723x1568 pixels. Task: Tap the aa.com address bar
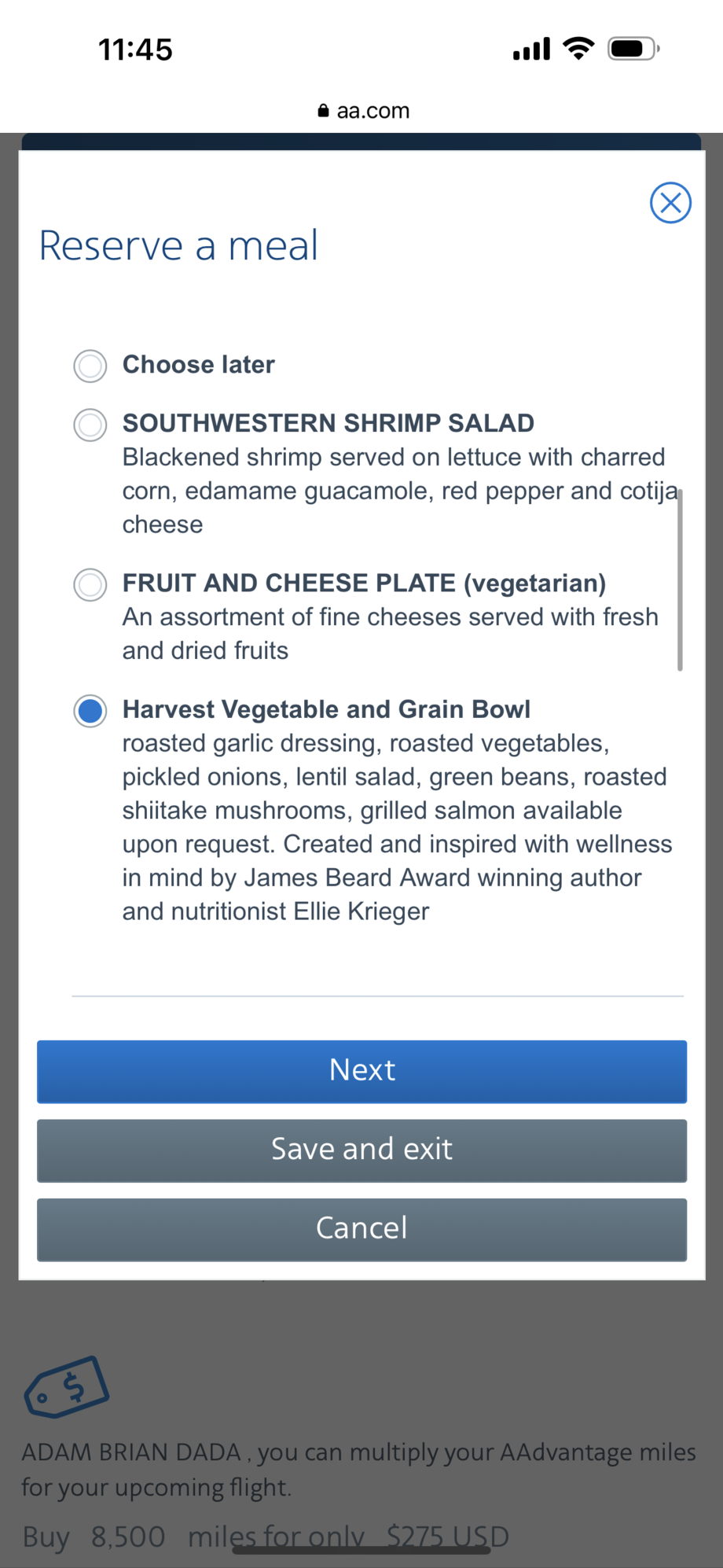click(x=363, y=111)
